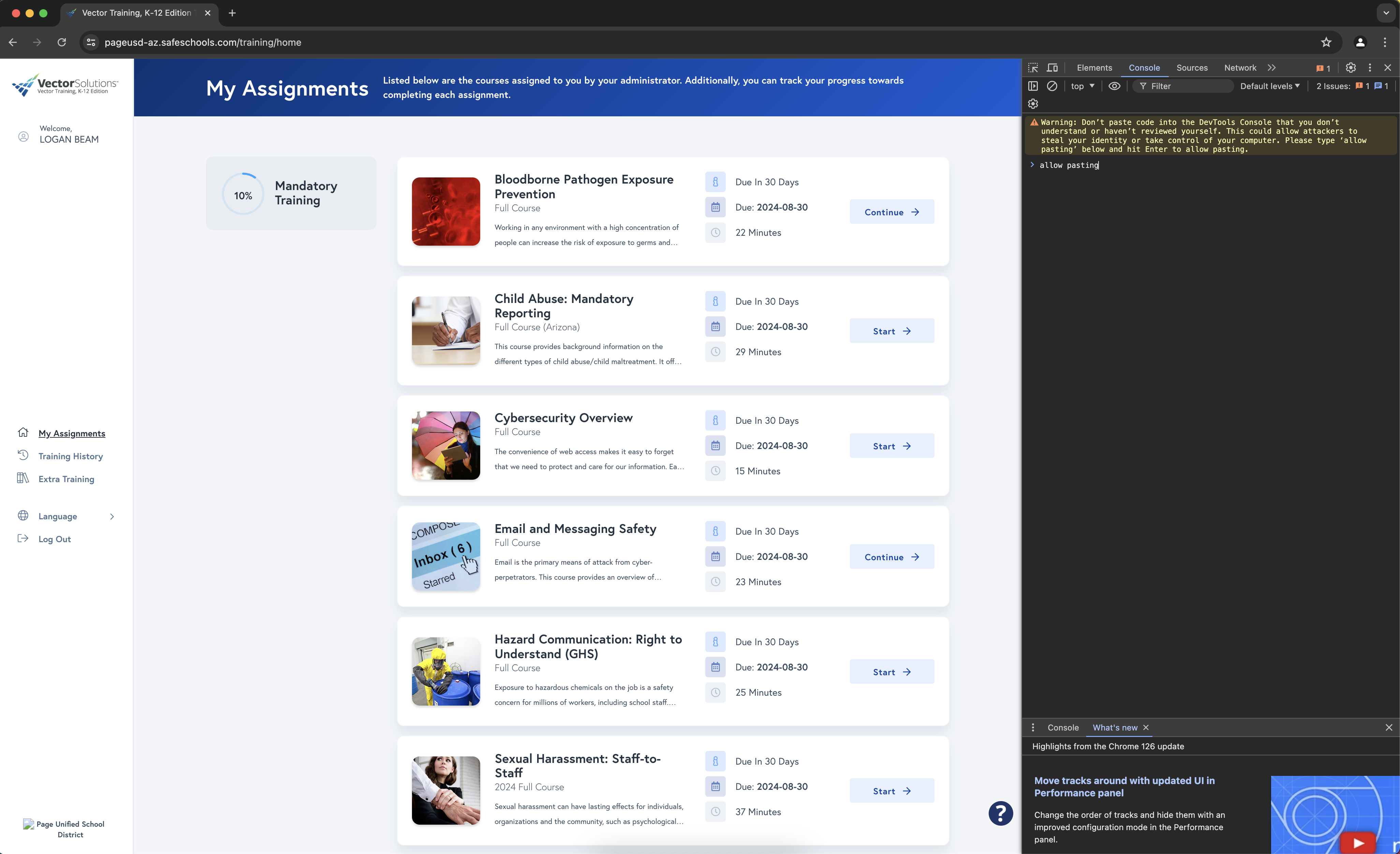Expand more DevTools tabs chevron
This screenshot has width=1400, height=854.
[x=1271, y=68]
